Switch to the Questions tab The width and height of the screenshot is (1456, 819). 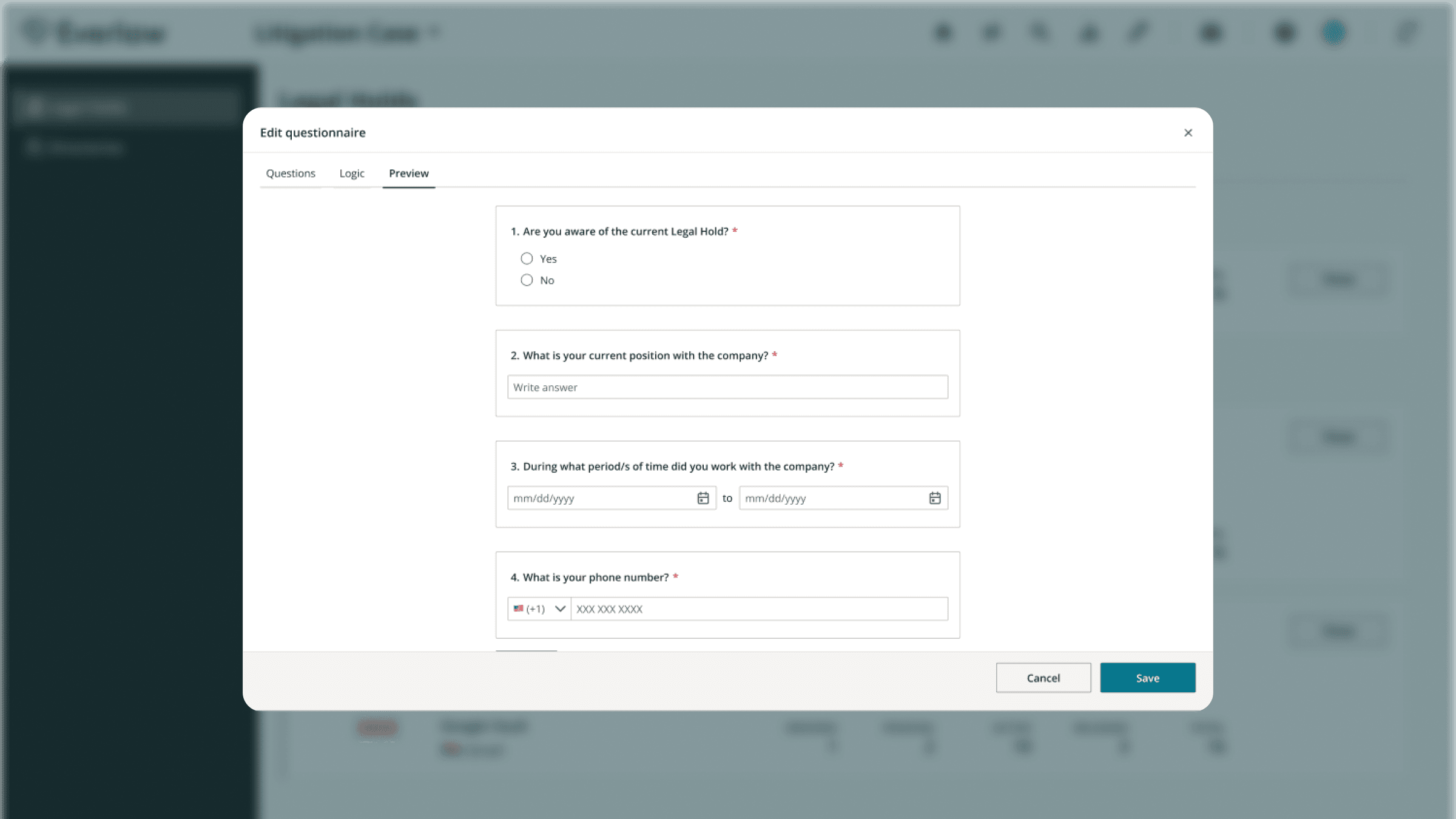[x=291, y=173]
